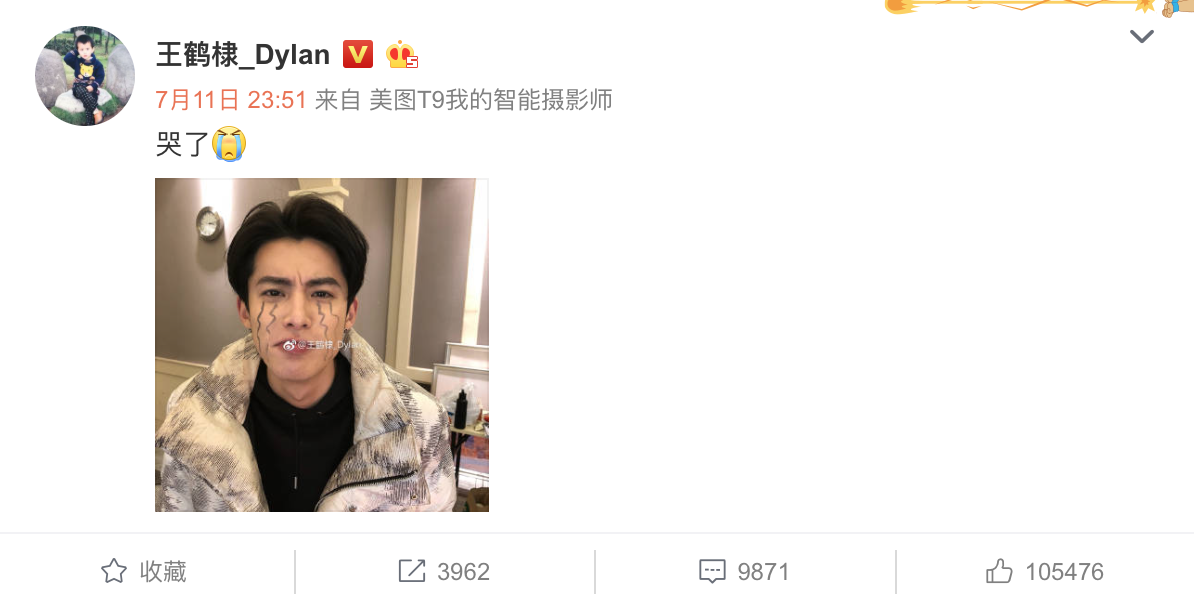
Task: Click the 收藏 favorite label
Action: click(163, 571)
